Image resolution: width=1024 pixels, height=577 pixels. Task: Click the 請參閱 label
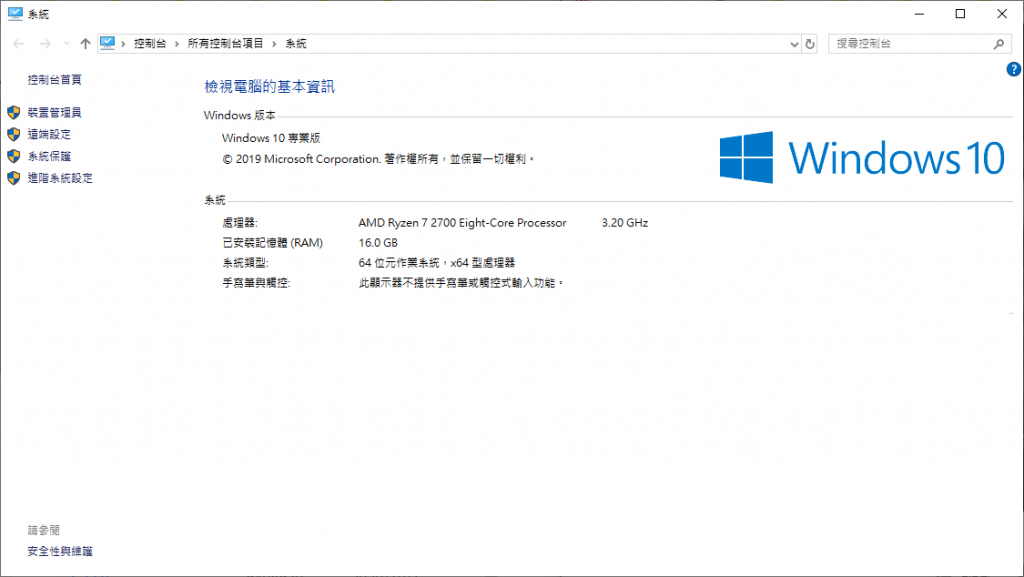[x=44, y=530]
